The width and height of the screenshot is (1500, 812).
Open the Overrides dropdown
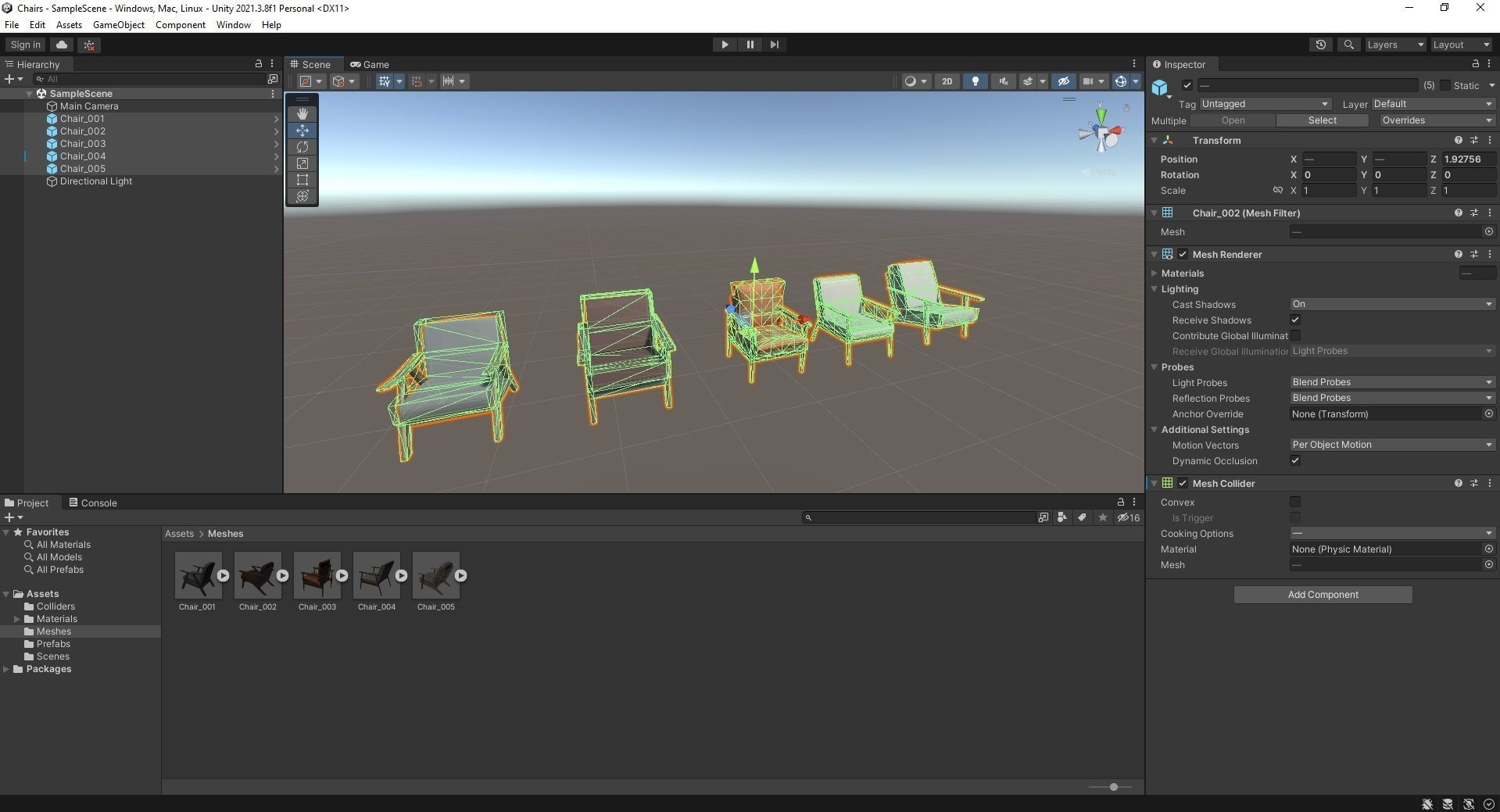click(x=1436, y=120)
